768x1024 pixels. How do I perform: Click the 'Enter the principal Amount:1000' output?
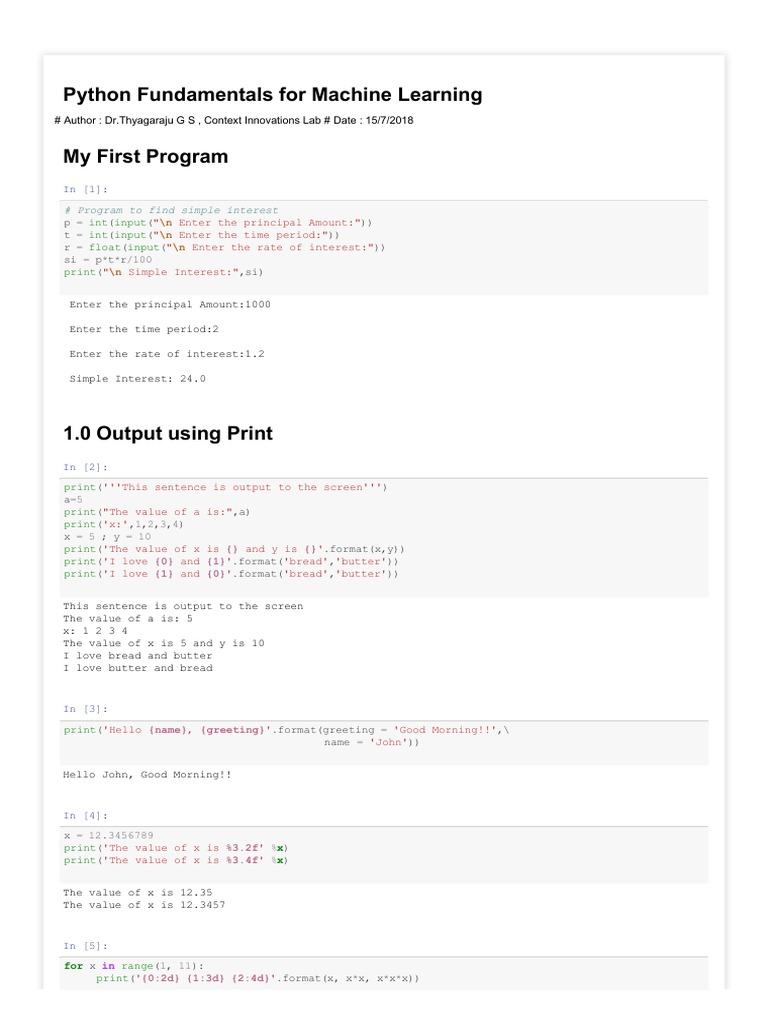pos(170,304)
